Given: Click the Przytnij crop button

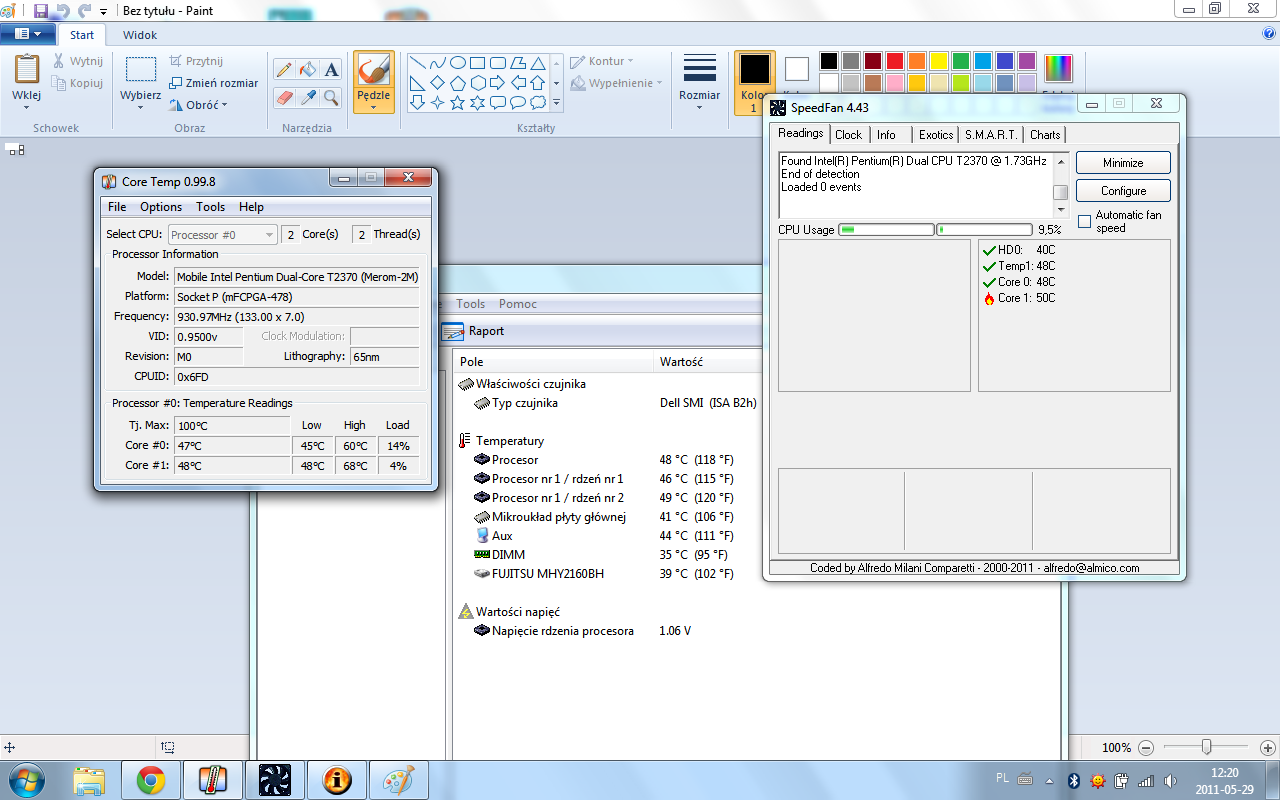Looking at the screenshot, I should [x=196, y=61].
